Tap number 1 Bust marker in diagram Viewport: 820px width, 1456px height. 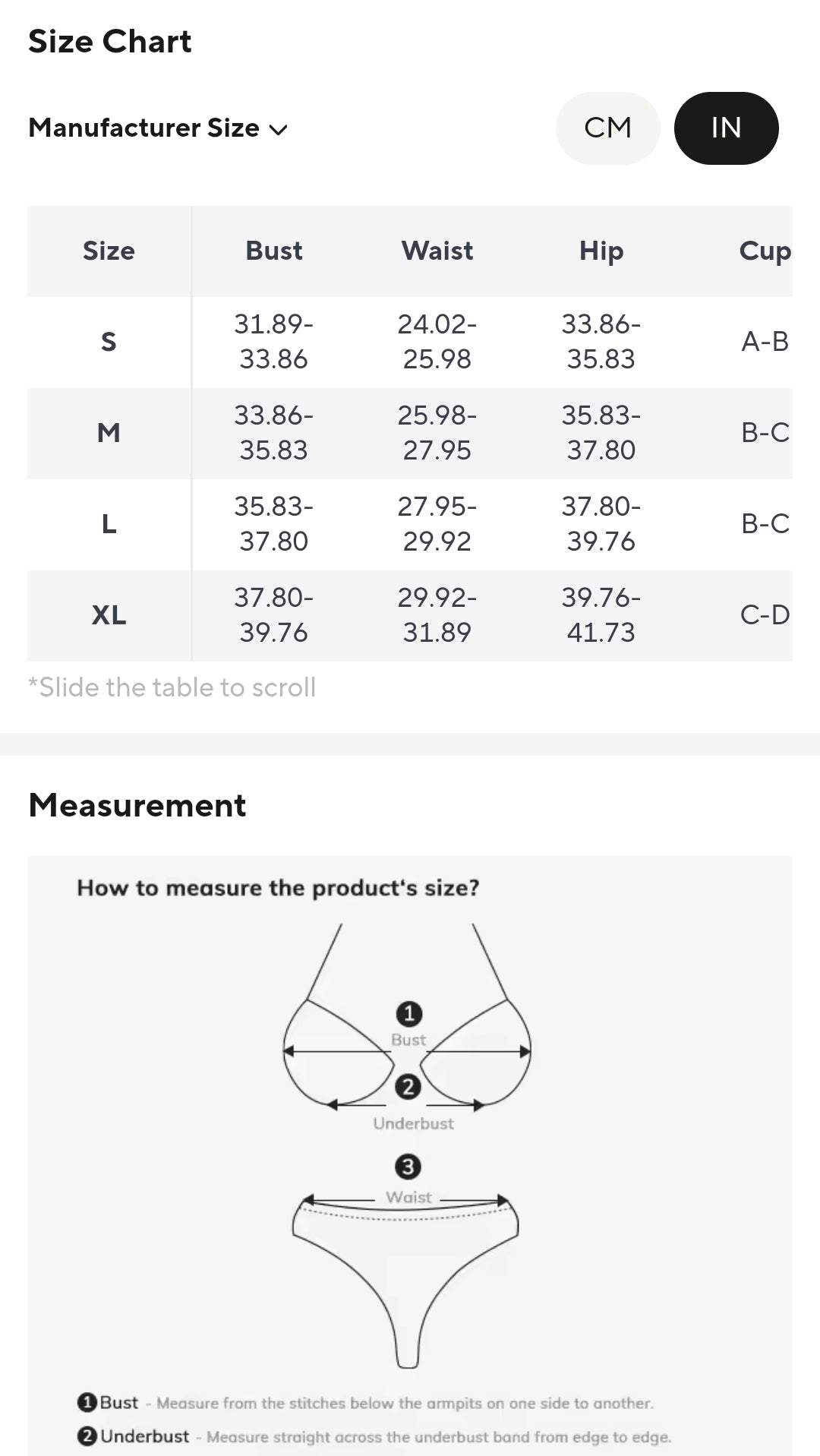pos(408,1013)
